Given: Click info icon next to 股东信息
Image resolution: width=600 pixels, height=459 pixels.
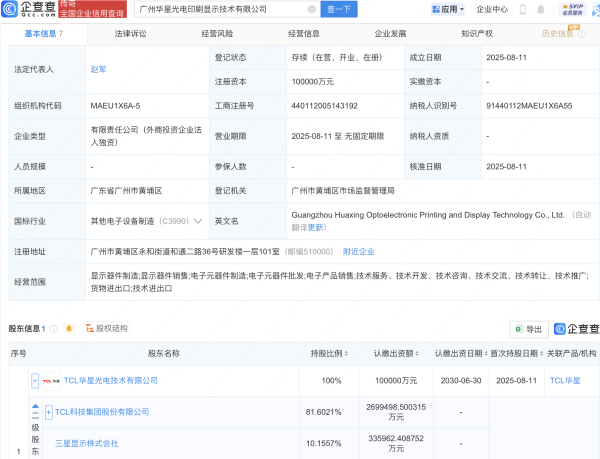Looking at the screenshot, I should [54, 329].
